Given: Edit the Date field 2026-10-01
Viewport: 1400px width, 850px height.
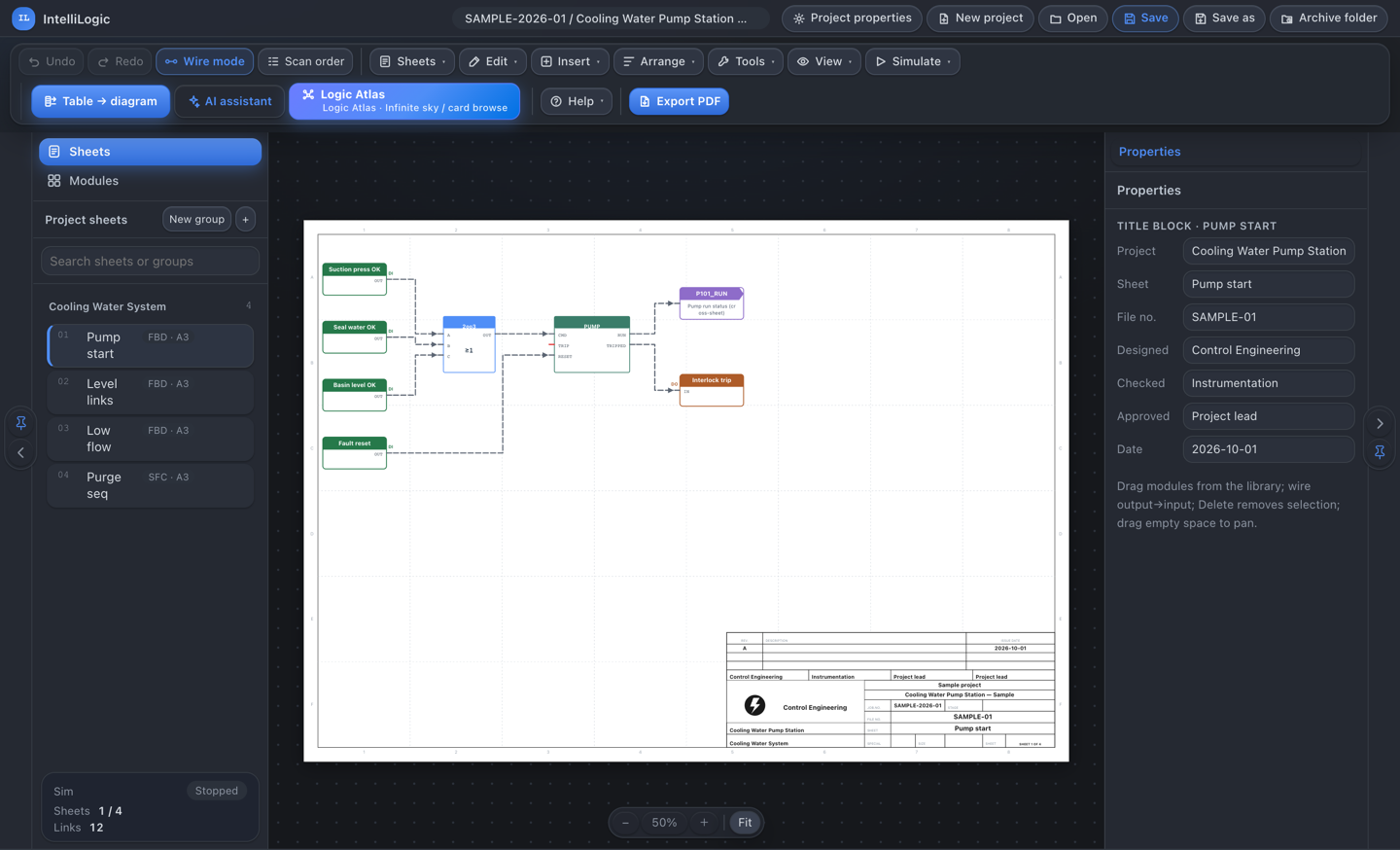Looking at the screenshot, I should tap(1269, 449).
